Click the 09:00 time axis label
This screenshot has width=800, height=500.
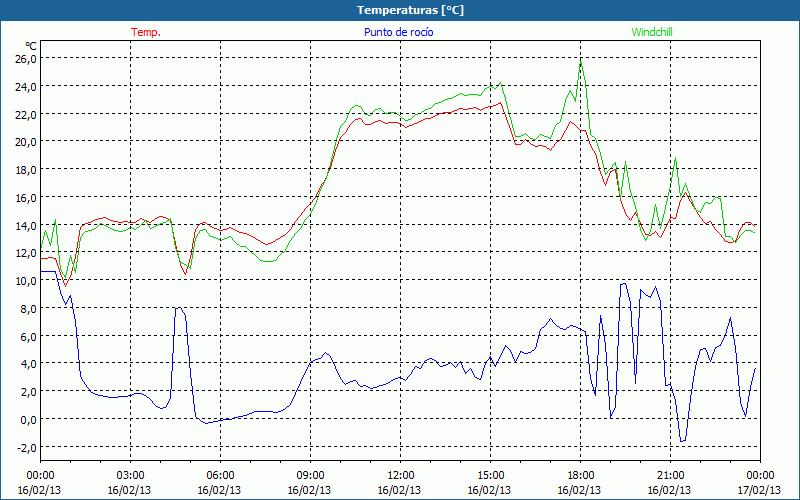310,476
